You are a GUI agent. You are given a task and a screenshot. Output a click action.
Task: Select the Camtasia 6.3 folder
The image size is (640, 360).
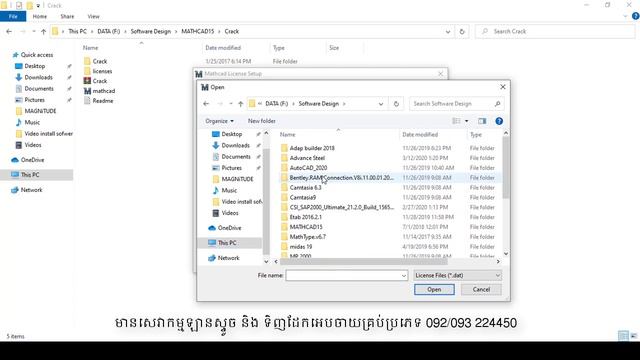[x=305, y=188]
